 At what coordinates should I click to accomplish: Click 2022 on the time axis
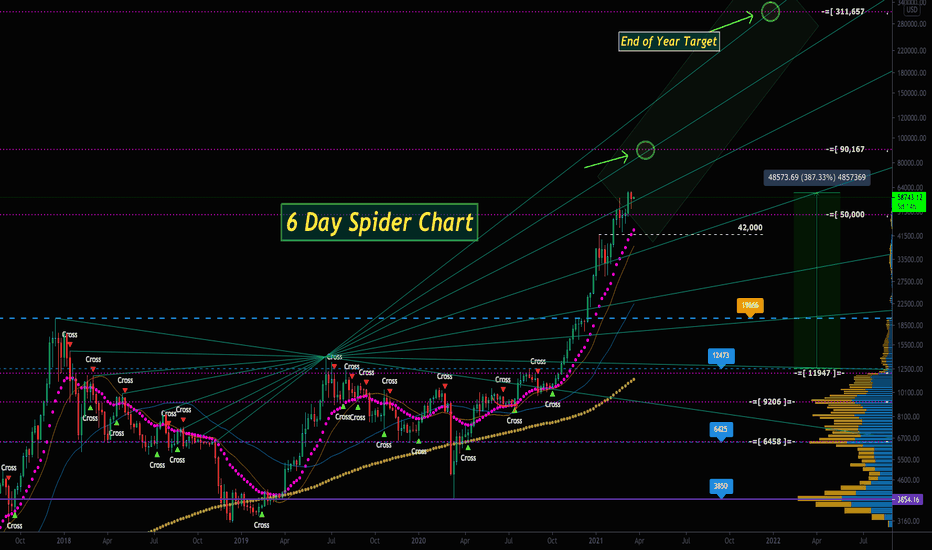[x=773, y=540]
